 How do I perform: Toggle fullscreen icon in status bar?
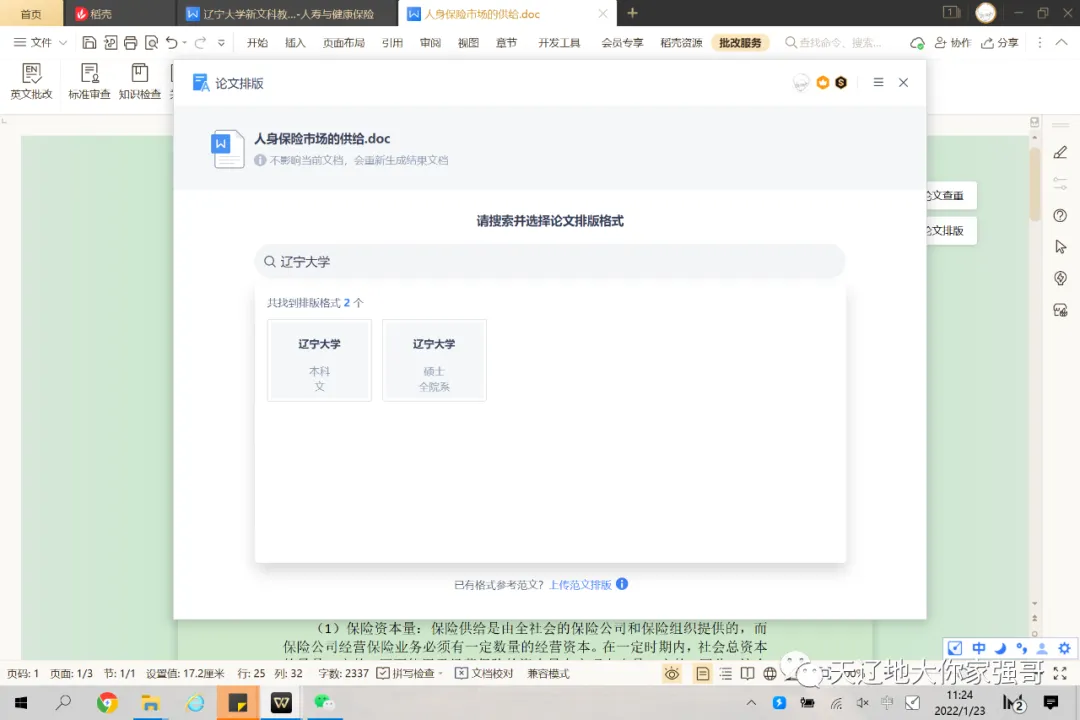pos(1061,674)
